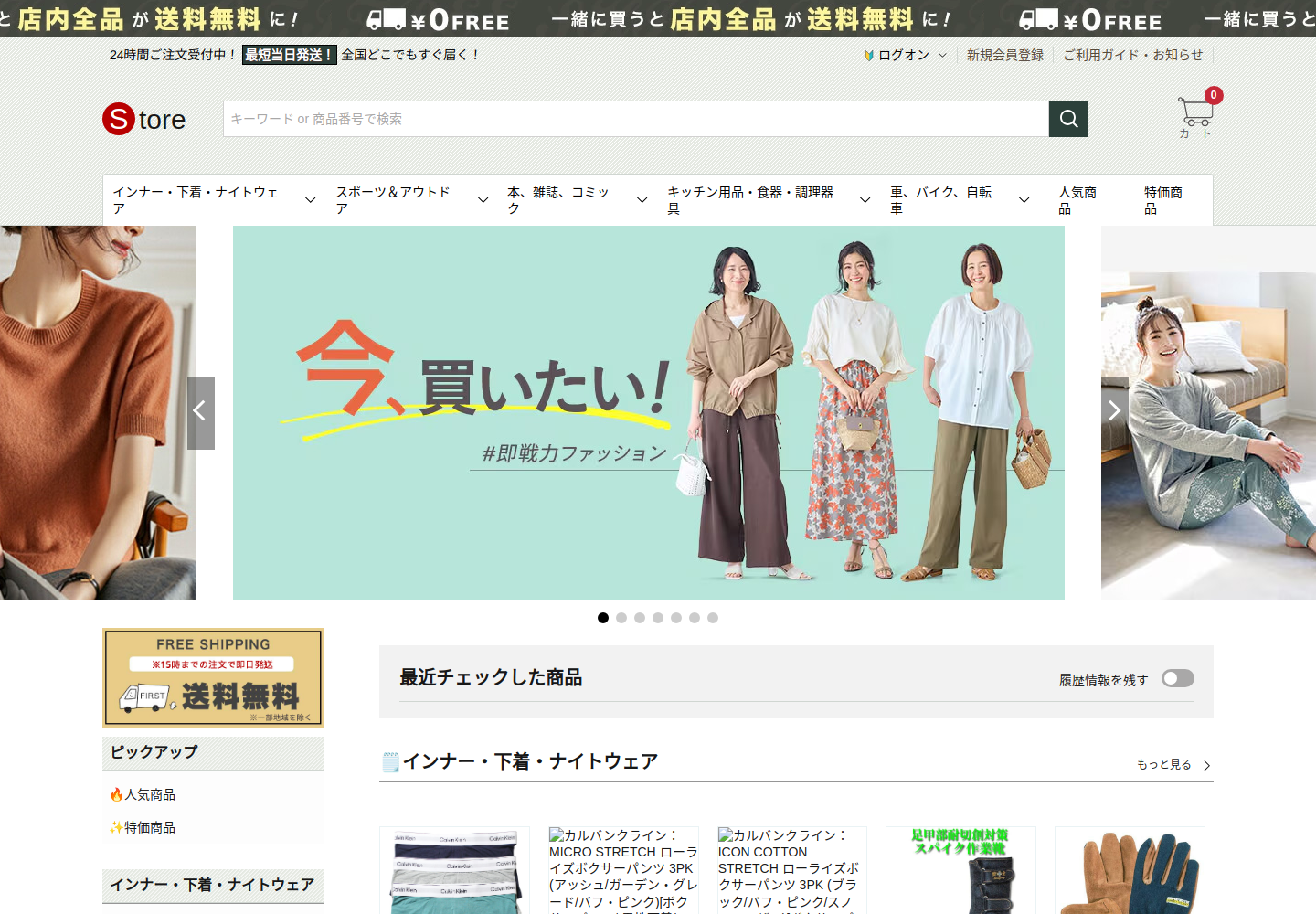The image size is (1316, 914).
Task: Click the top 送料無料 ¥0 FREE banner
Action: pos(658,18)
